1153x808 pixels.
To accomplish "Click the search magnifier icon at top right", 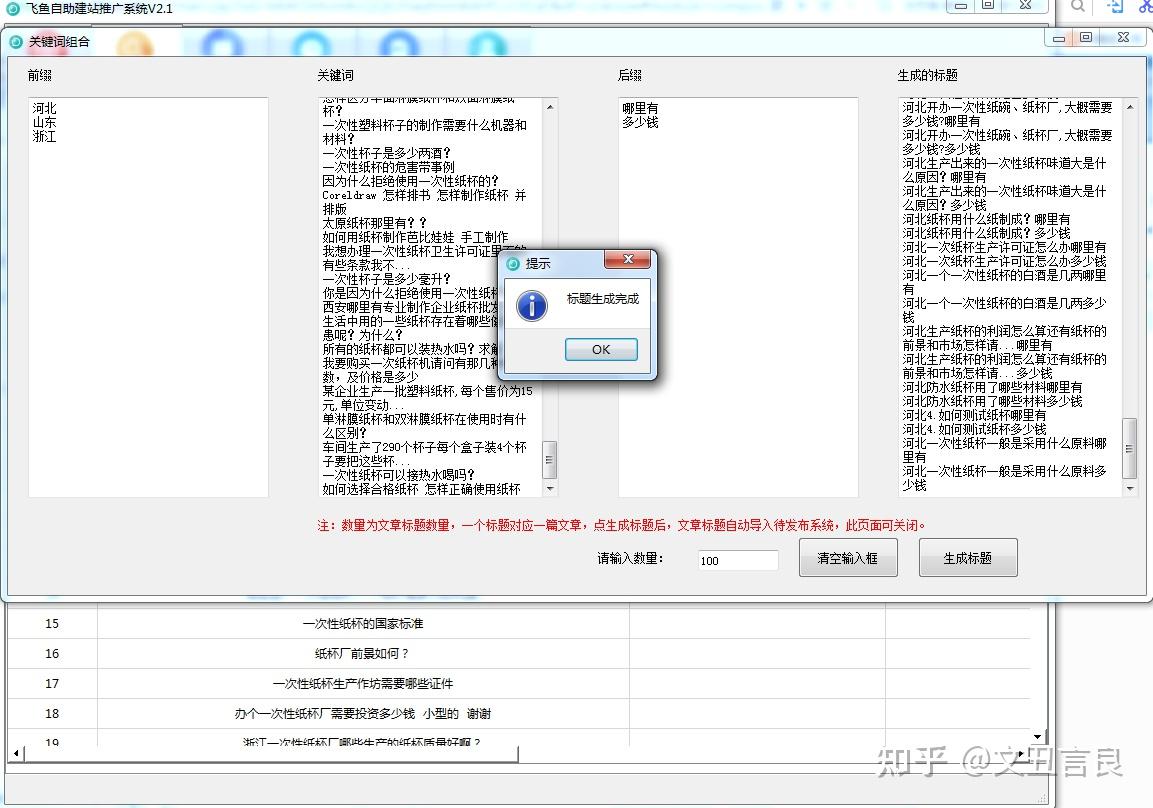I will point(1078,6).
